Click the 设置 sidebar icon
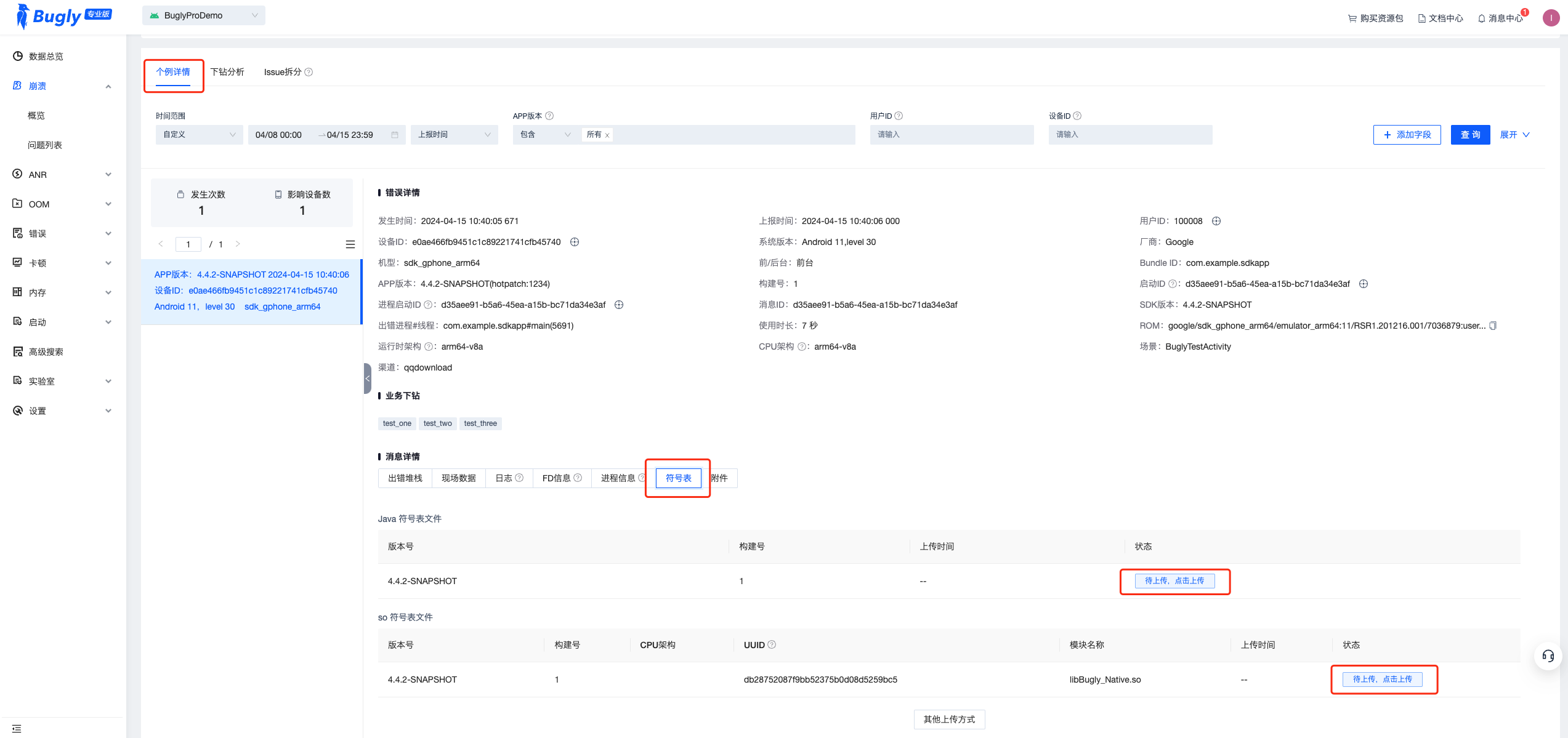Viewport: 1568px width, 738px height. [x=18, y=411]
